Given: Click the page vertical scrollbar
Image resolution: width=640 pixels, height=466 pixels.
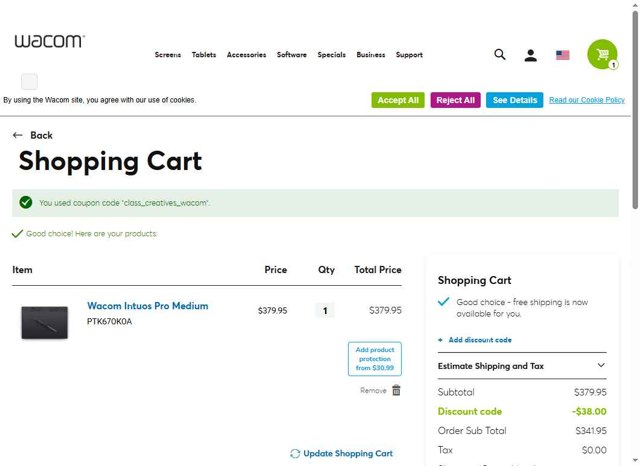Looking at the screenshot, I should tap(635, 110).
